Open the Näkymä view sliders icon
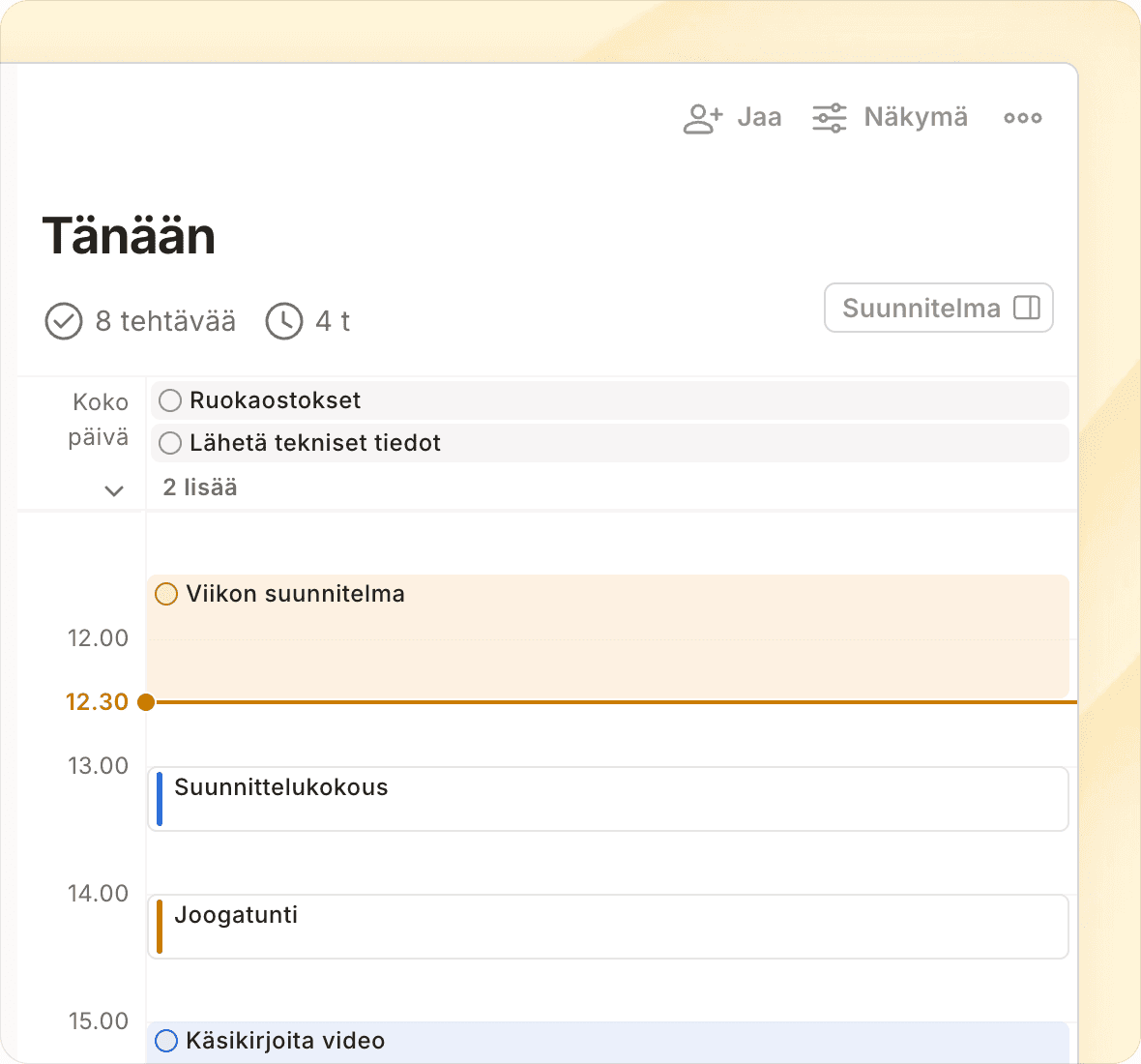The width and height of the screenshot is (1141, 1064). click(829, 118)
